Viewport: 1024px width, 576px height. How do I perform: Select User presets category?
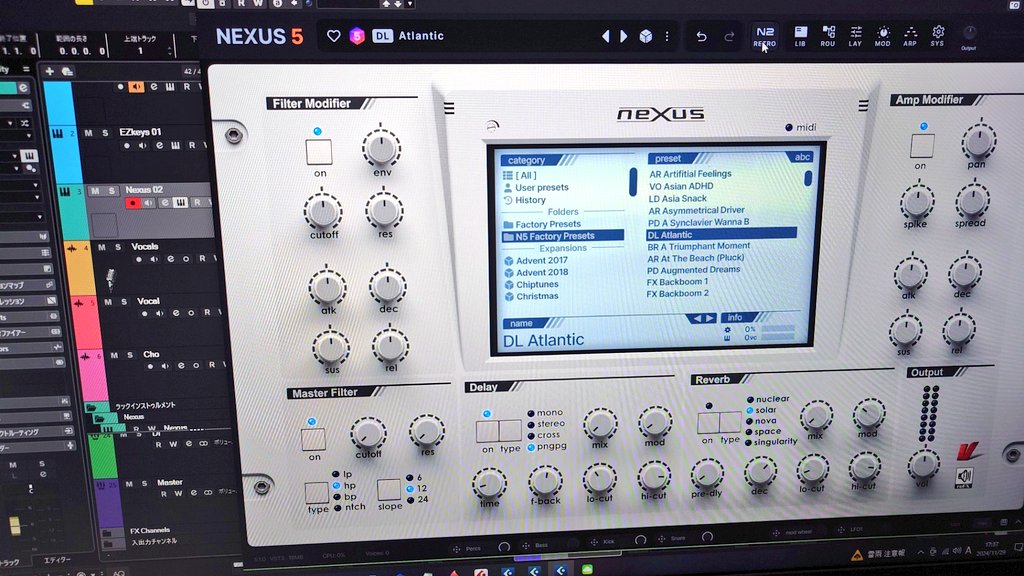(536, 187)
